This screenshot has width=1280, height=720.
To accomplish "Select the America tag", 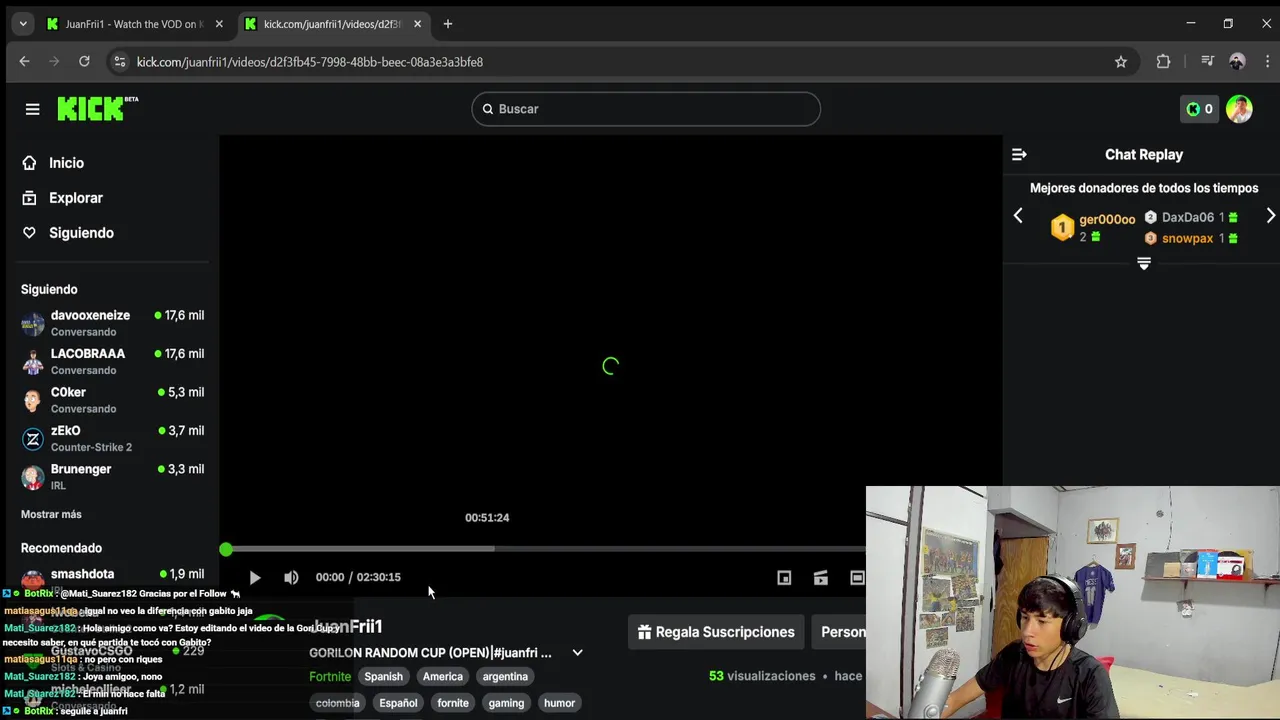I will [443, 677].
